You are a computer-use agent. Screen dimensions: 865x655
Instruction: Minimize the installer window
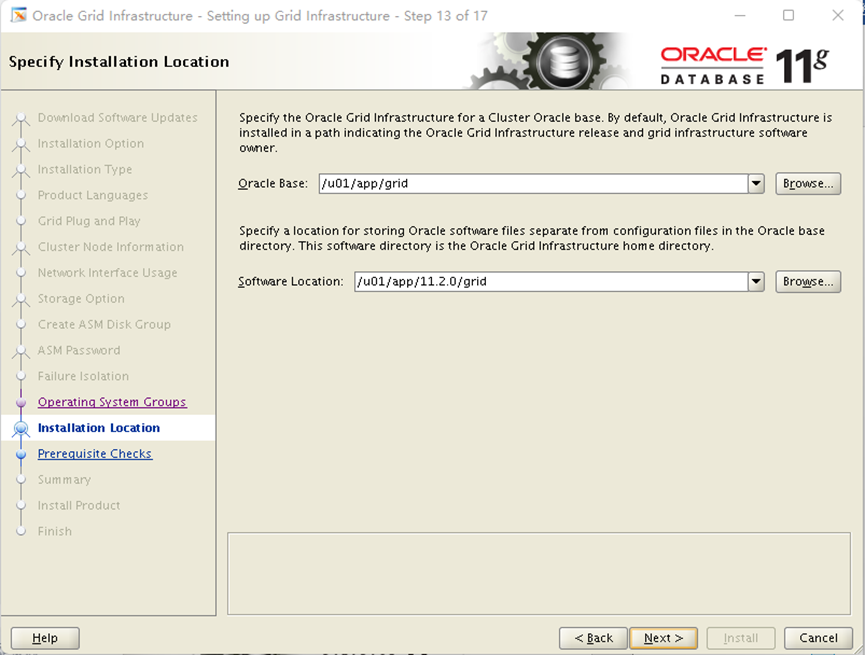coord(740,15)
